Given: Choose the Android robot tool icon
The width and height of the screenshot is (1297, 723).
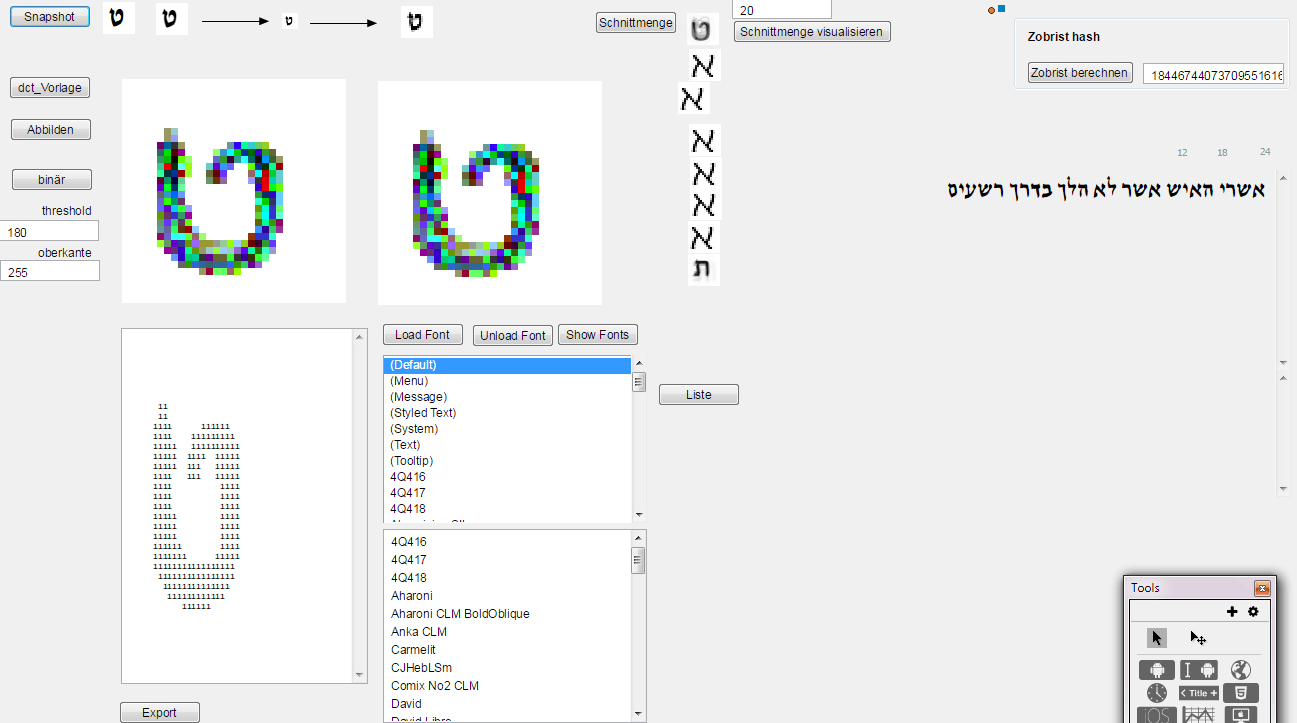Looking at the screenshot, I should 1156,670.
